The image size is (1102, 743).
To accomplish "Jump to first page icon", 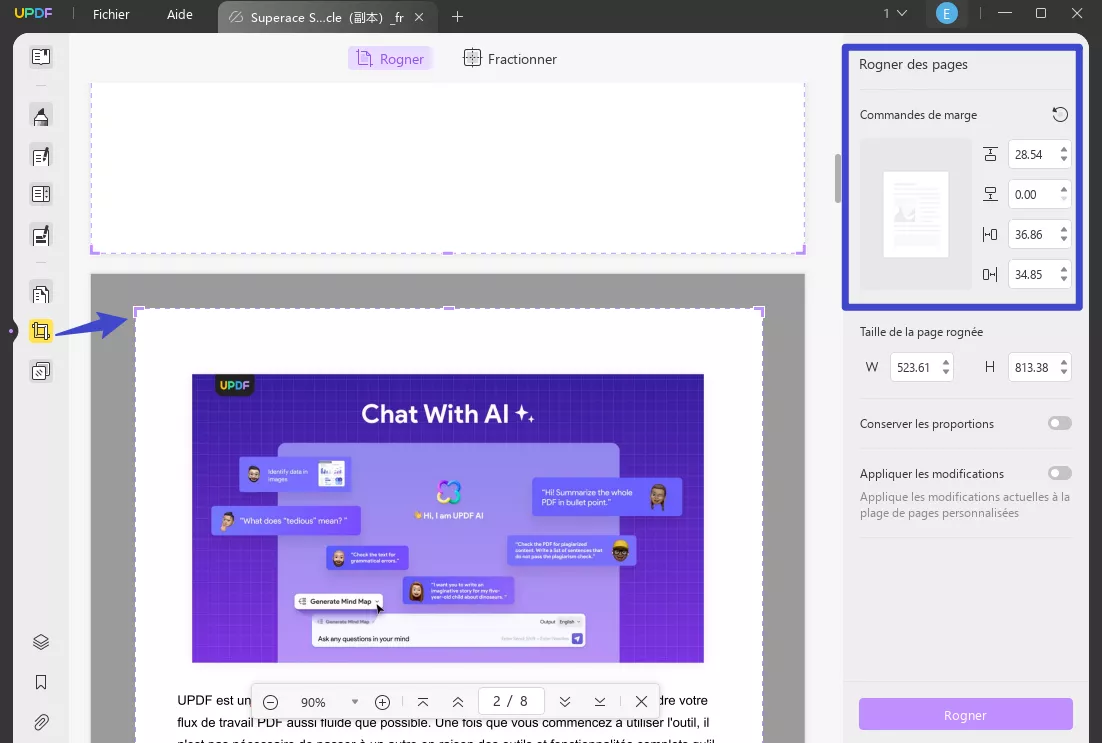I will [423, 702].
